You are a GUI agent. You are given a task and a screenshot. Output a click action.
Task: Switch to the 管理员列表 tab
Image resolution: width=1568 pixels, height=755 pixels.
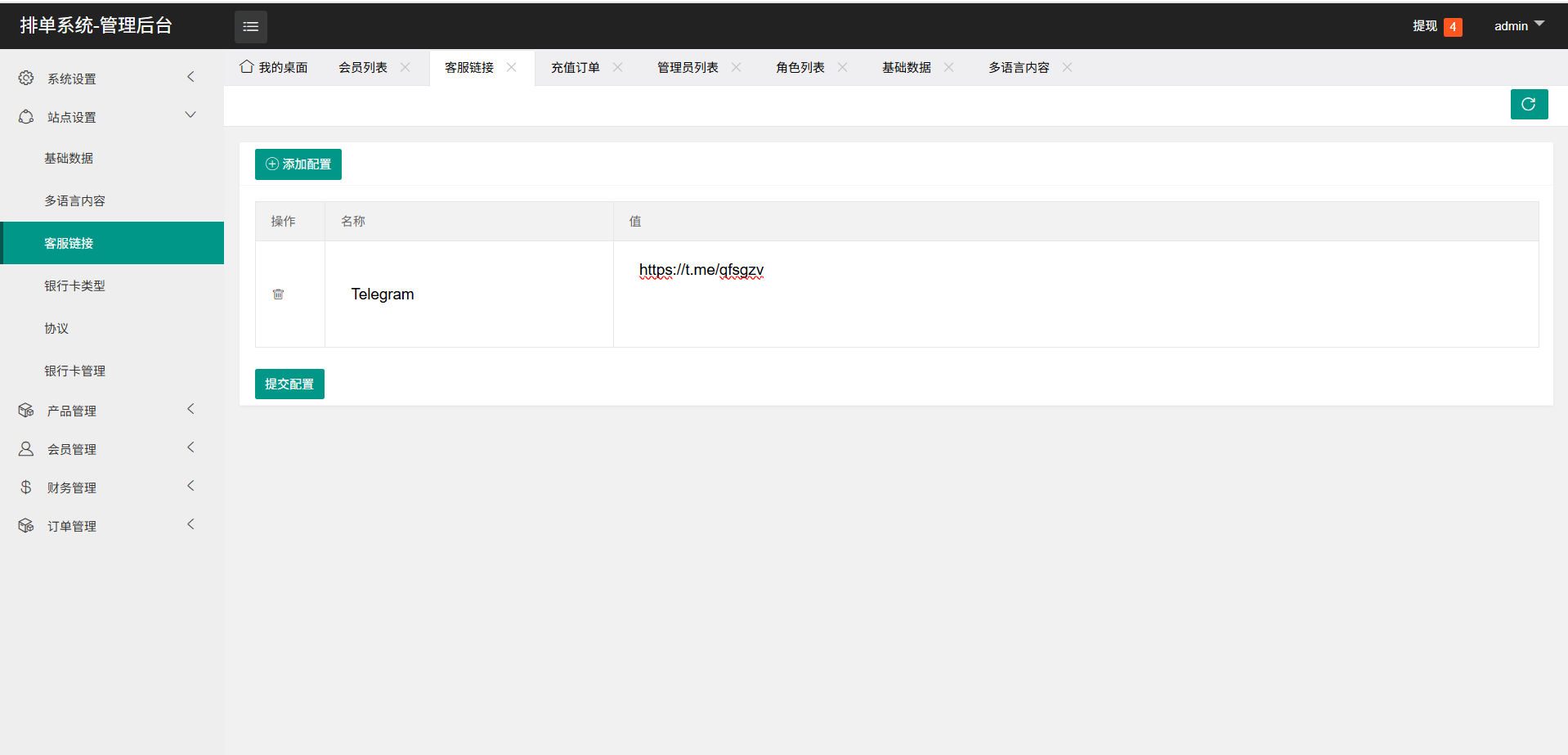[x=688, y=67]
